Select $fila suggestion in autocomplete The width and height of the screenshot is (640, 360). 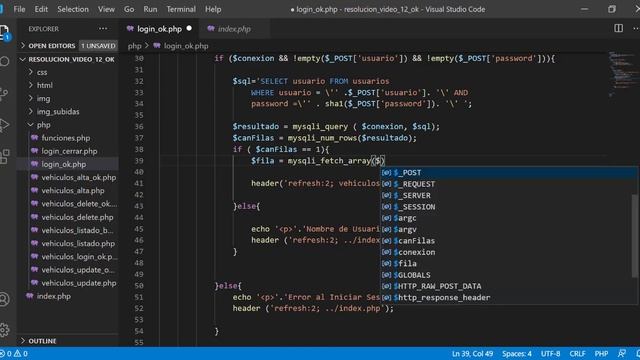pyautogui.click(x=509, y=264)
